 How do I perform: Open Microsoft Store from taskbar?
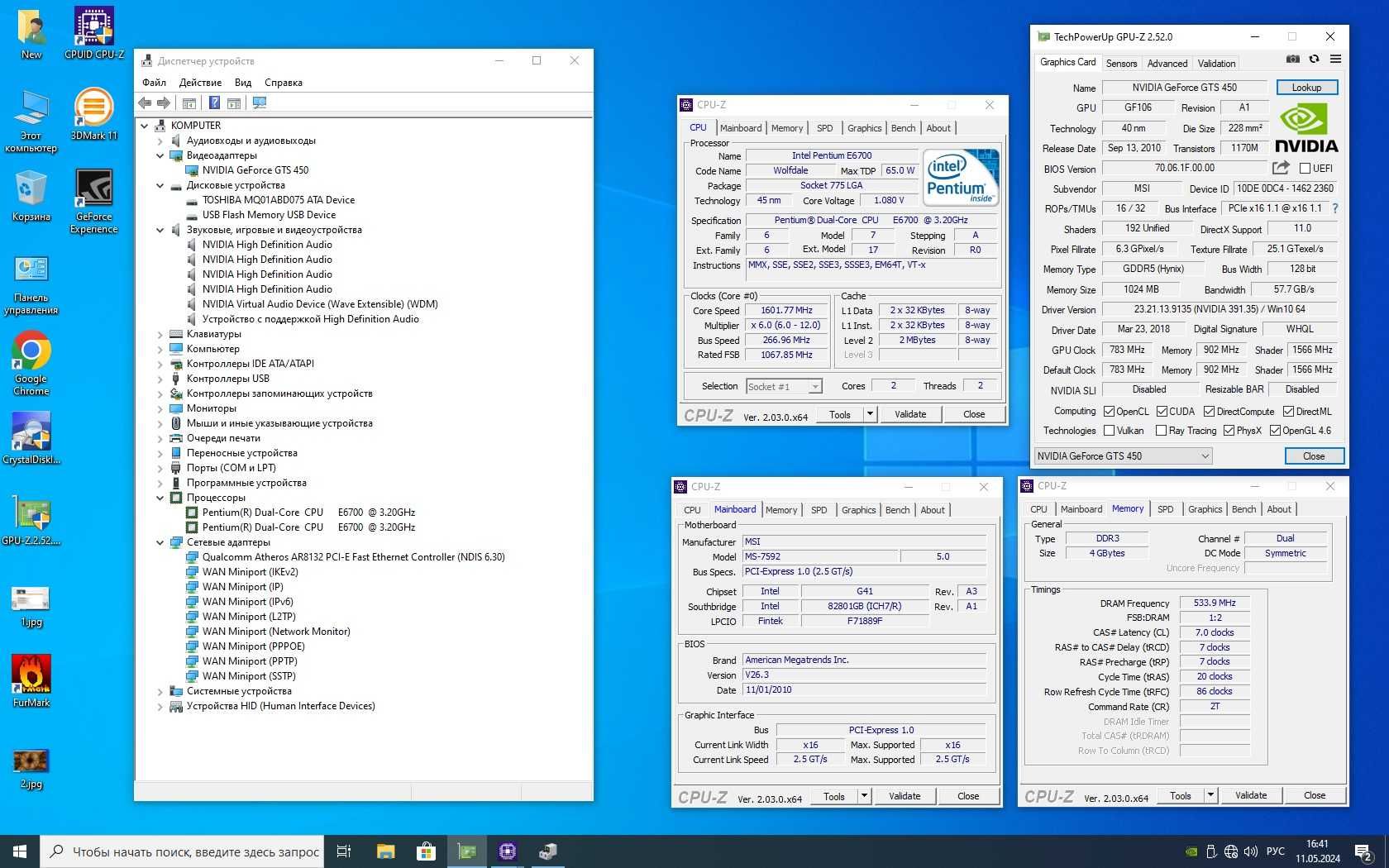tap(426, 851)
